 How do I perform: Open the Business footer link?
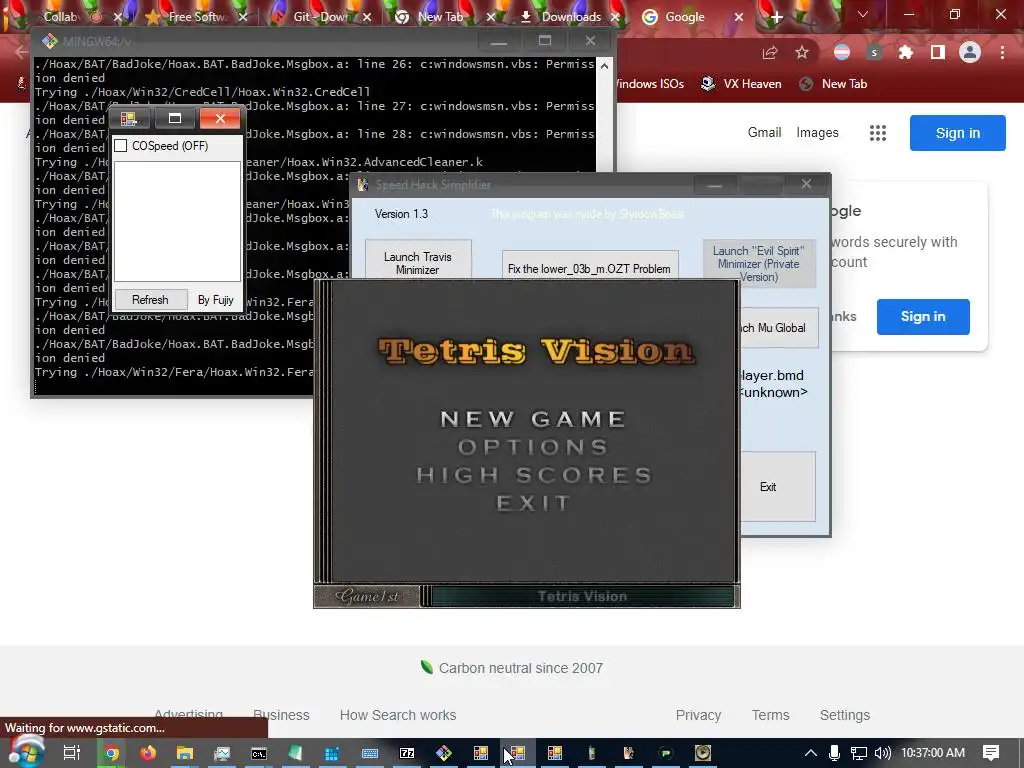281,715
